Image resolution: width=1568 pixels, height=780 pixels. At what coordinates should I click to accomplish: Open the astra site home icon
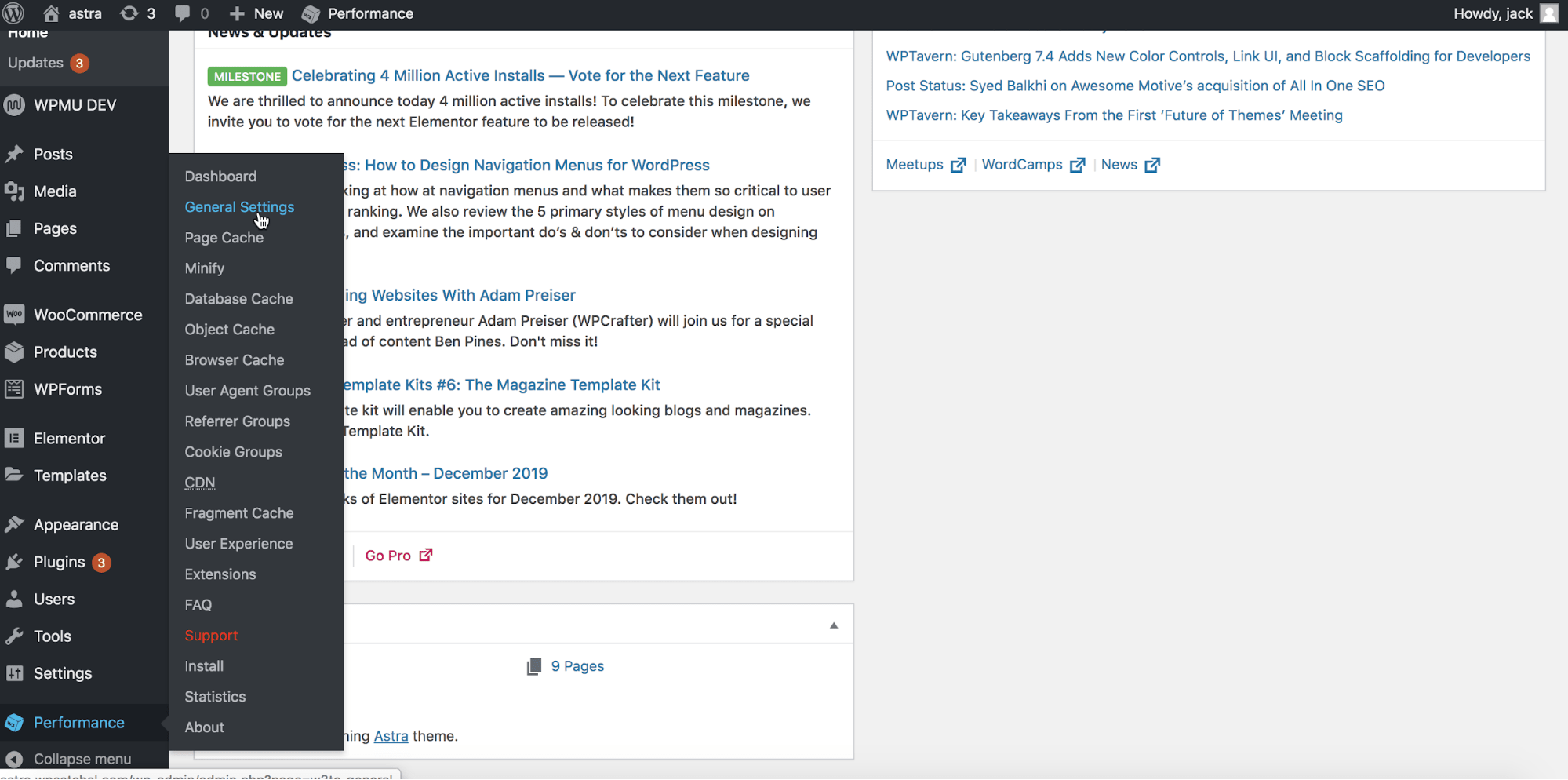pos(51,13)
